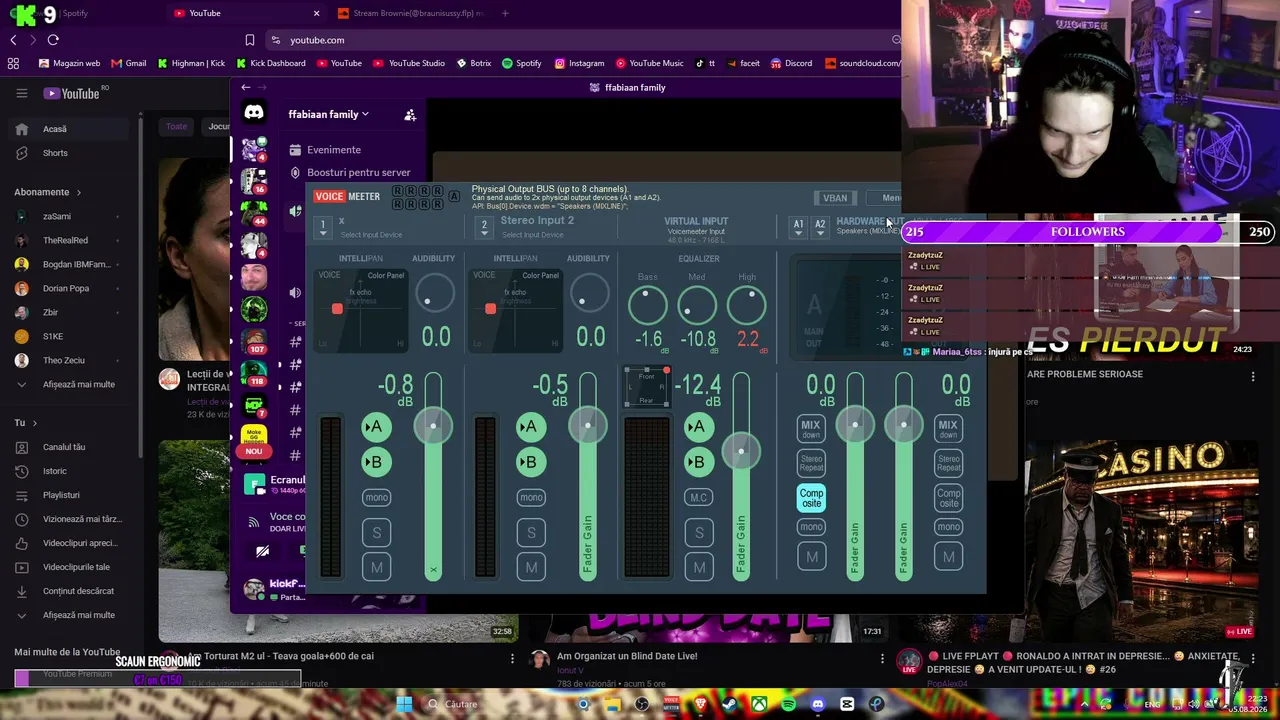The image size is (1280, 720).
Task: Open the Voicemeeter Menu button
Action: [x=886, y=198]
